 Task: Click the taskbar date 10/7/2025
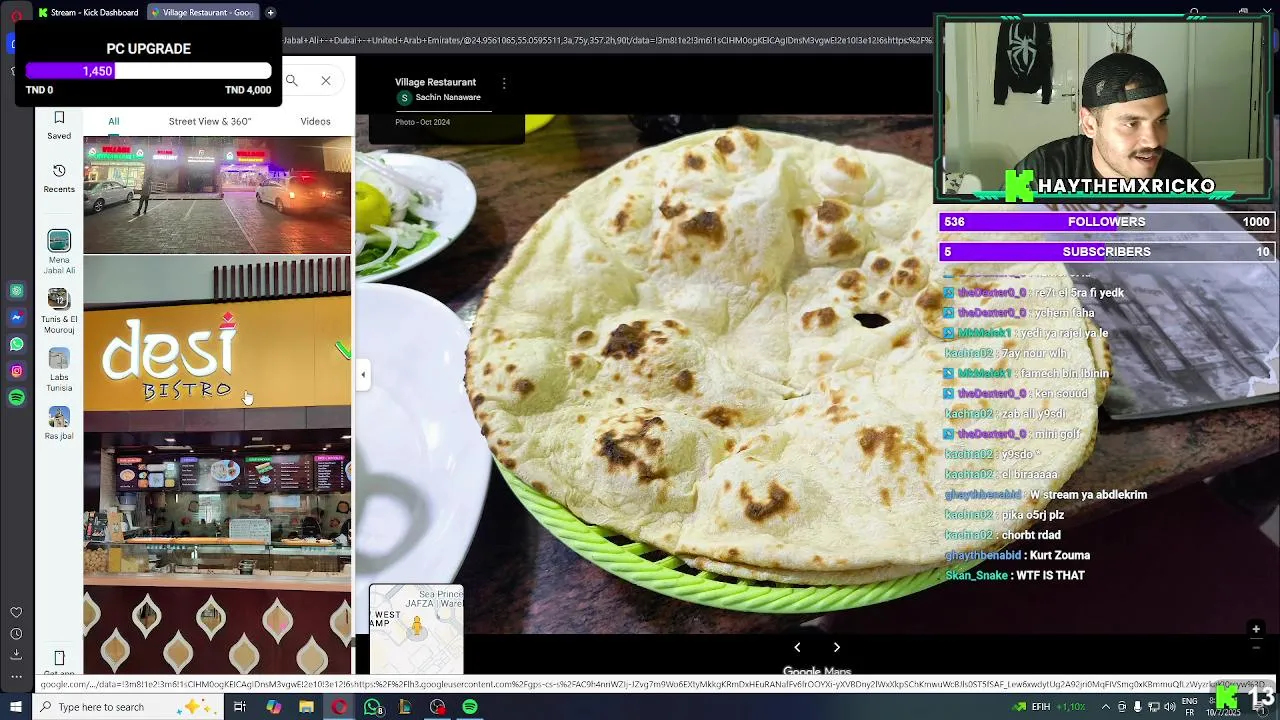(1222, 712)
